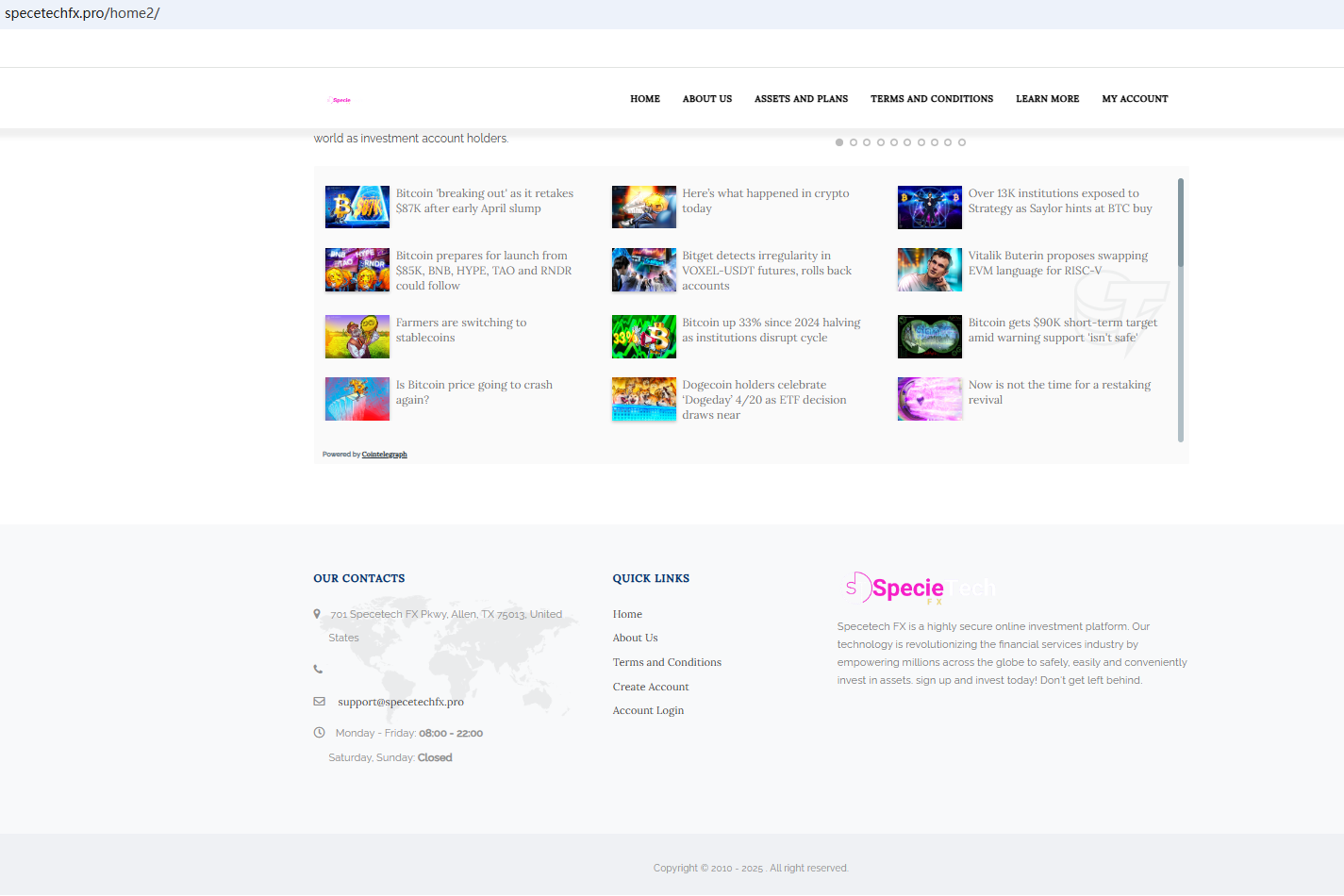Open the Home quick link
This screenshot has width=1344, height=896.
(x=627, y=614)
